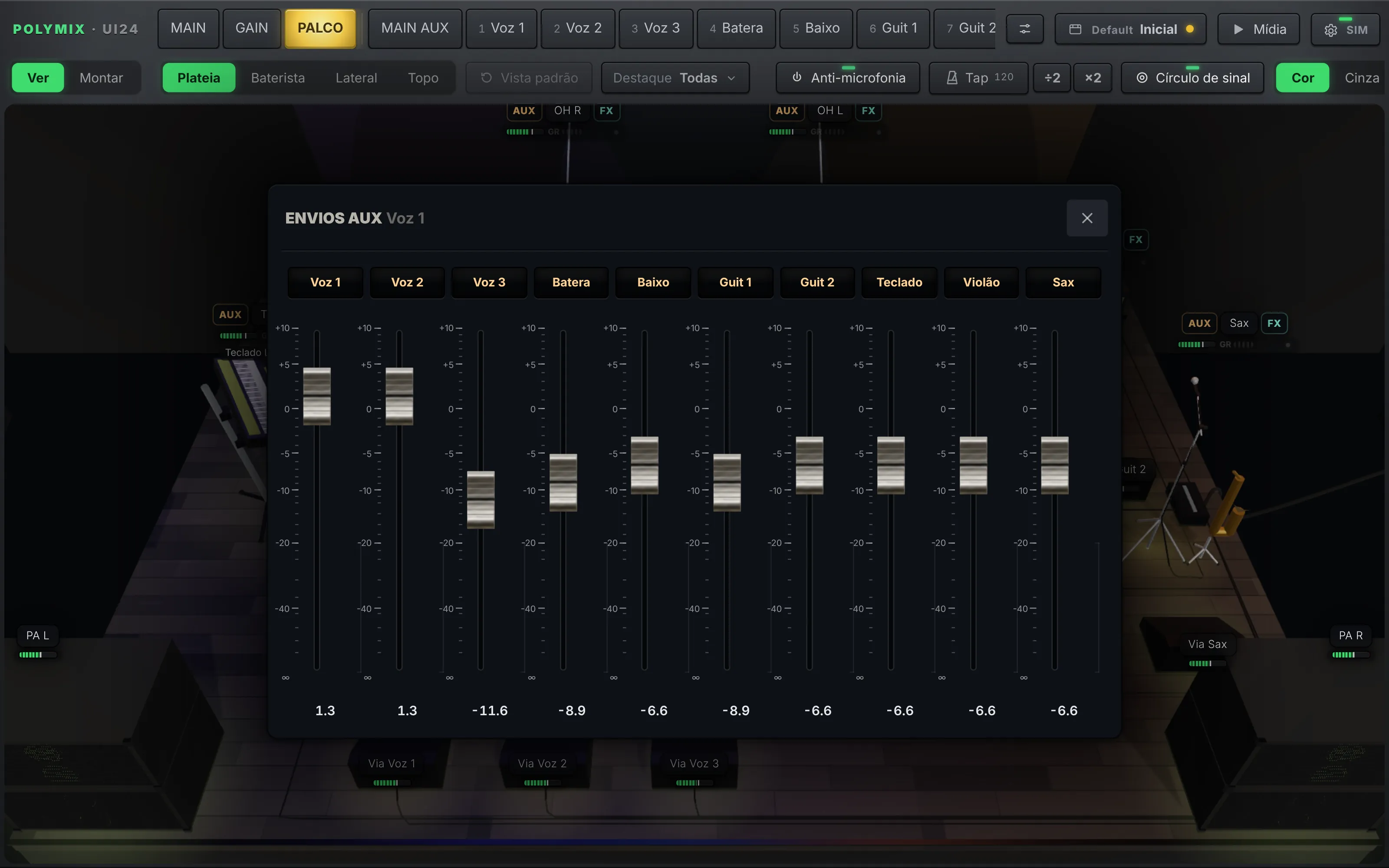Click the Via Sax monitor label

(1208, 644)
